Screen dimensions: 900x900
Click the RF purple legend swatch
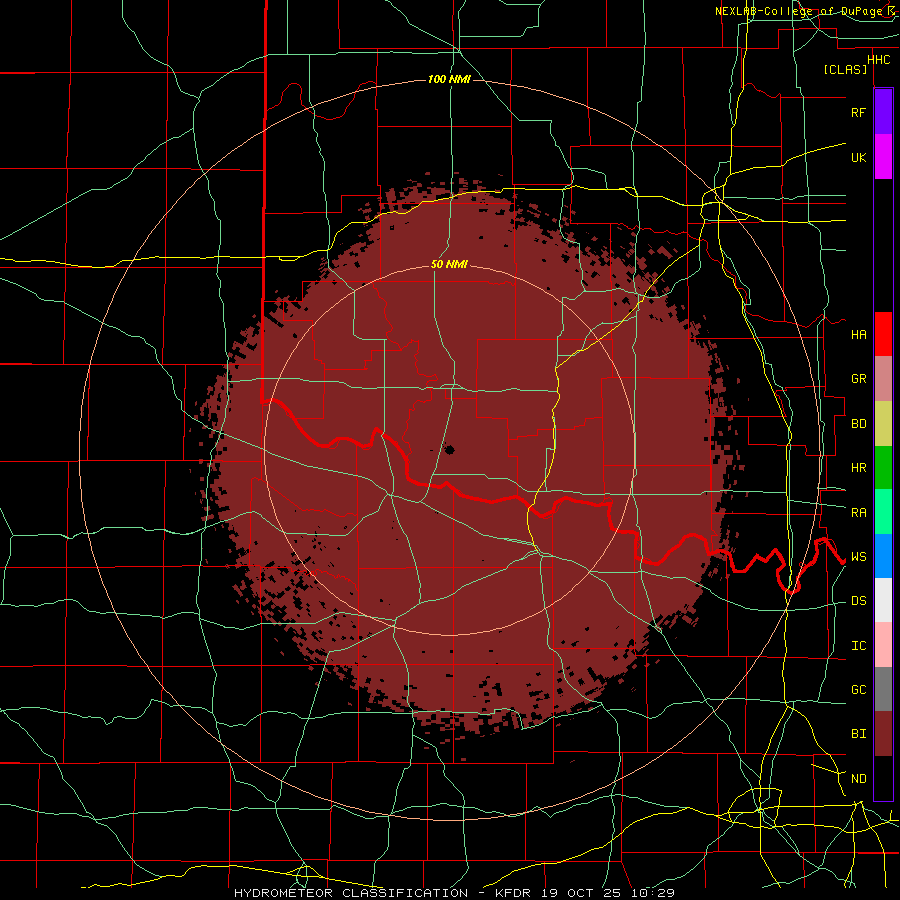coord(883,112)
